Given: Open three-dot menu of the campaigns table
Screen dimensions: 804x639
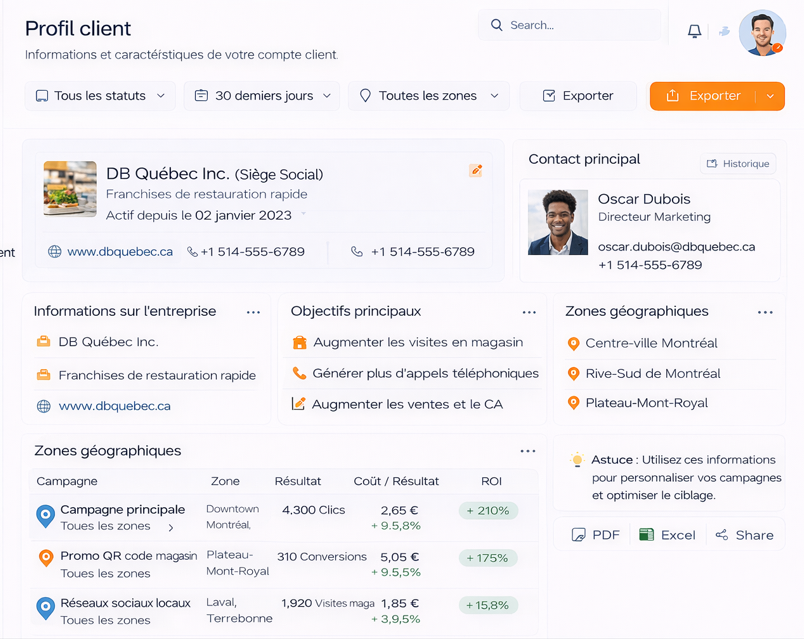Looking at the screenshot, I should tap(528, 451).
